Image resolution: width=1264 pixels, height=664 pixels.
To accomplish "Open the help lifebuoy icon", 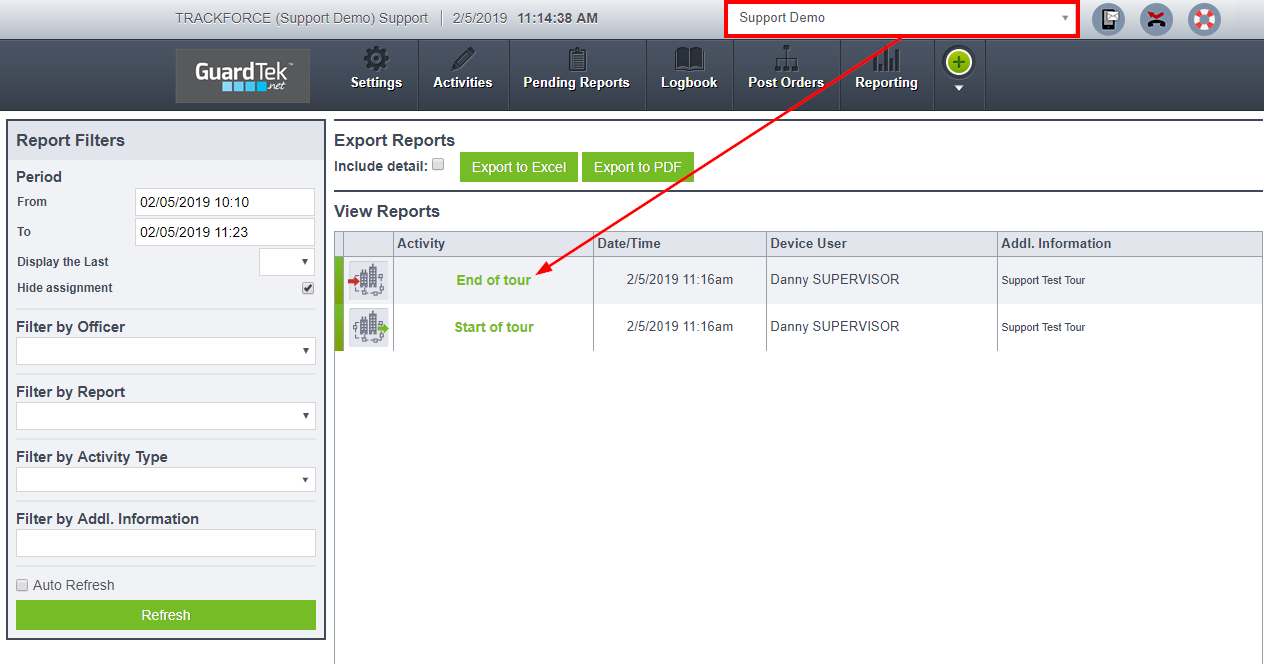I will [x=1203, y=19].
